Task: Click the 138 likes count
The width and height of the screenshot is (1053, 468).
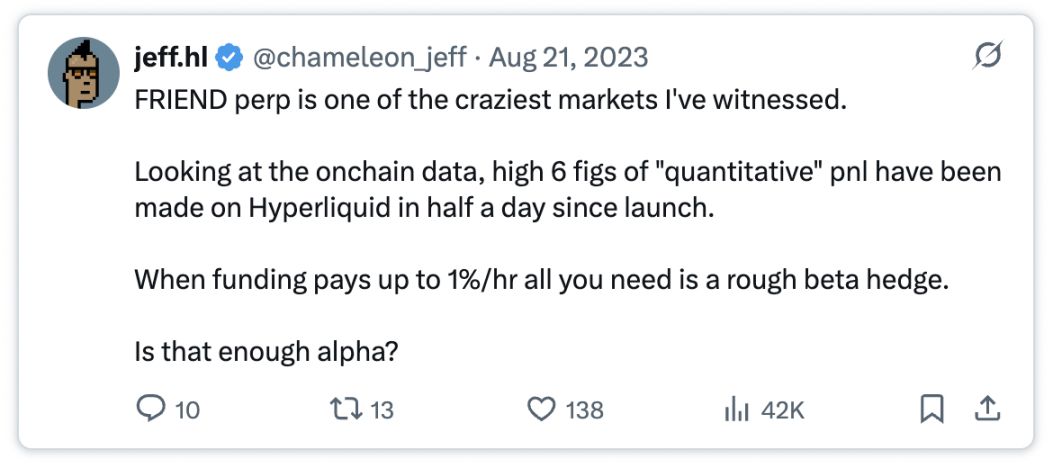Action: click(583, 410)
